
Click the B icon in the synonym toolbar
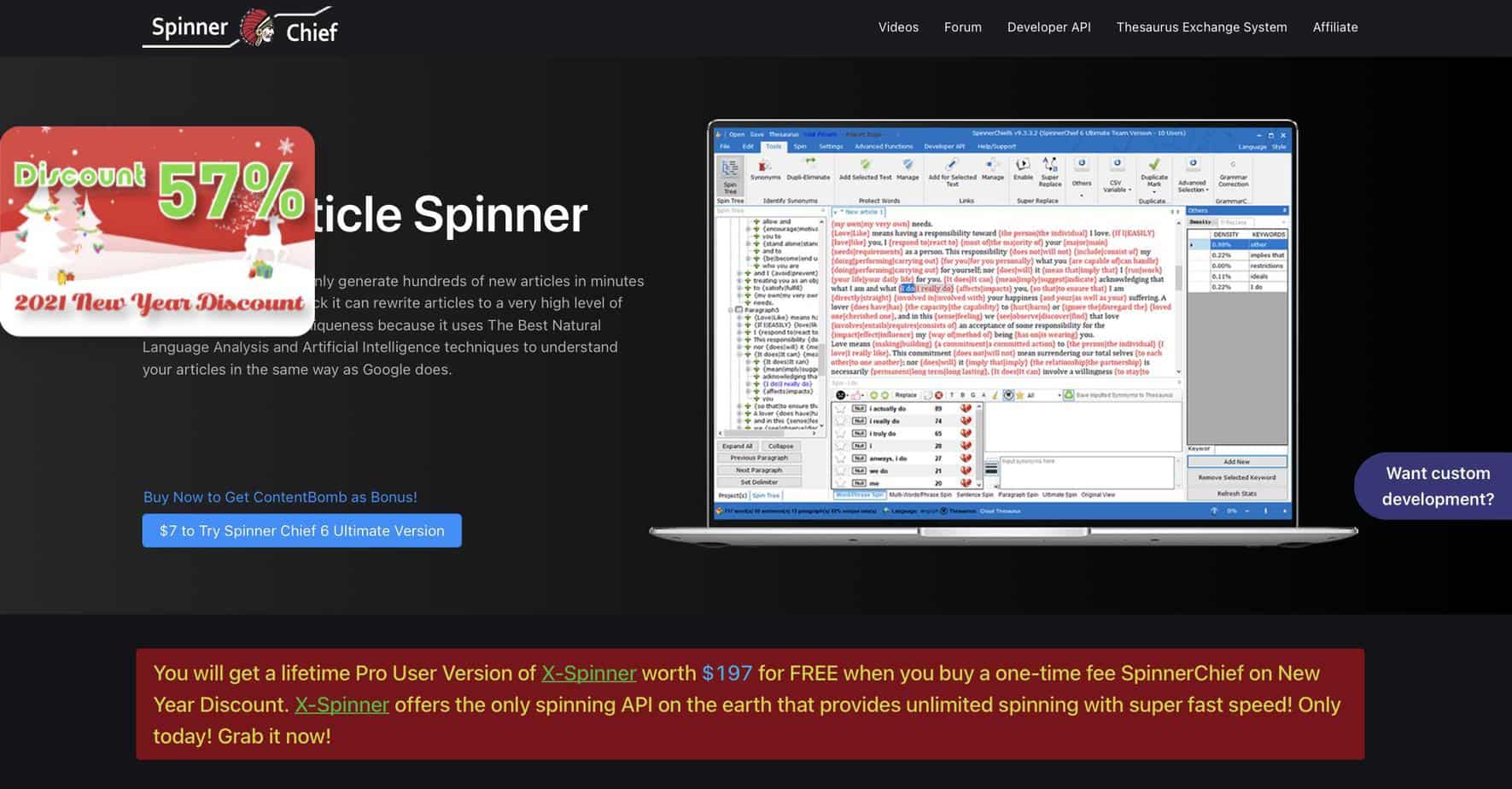[x=962, y=395]
